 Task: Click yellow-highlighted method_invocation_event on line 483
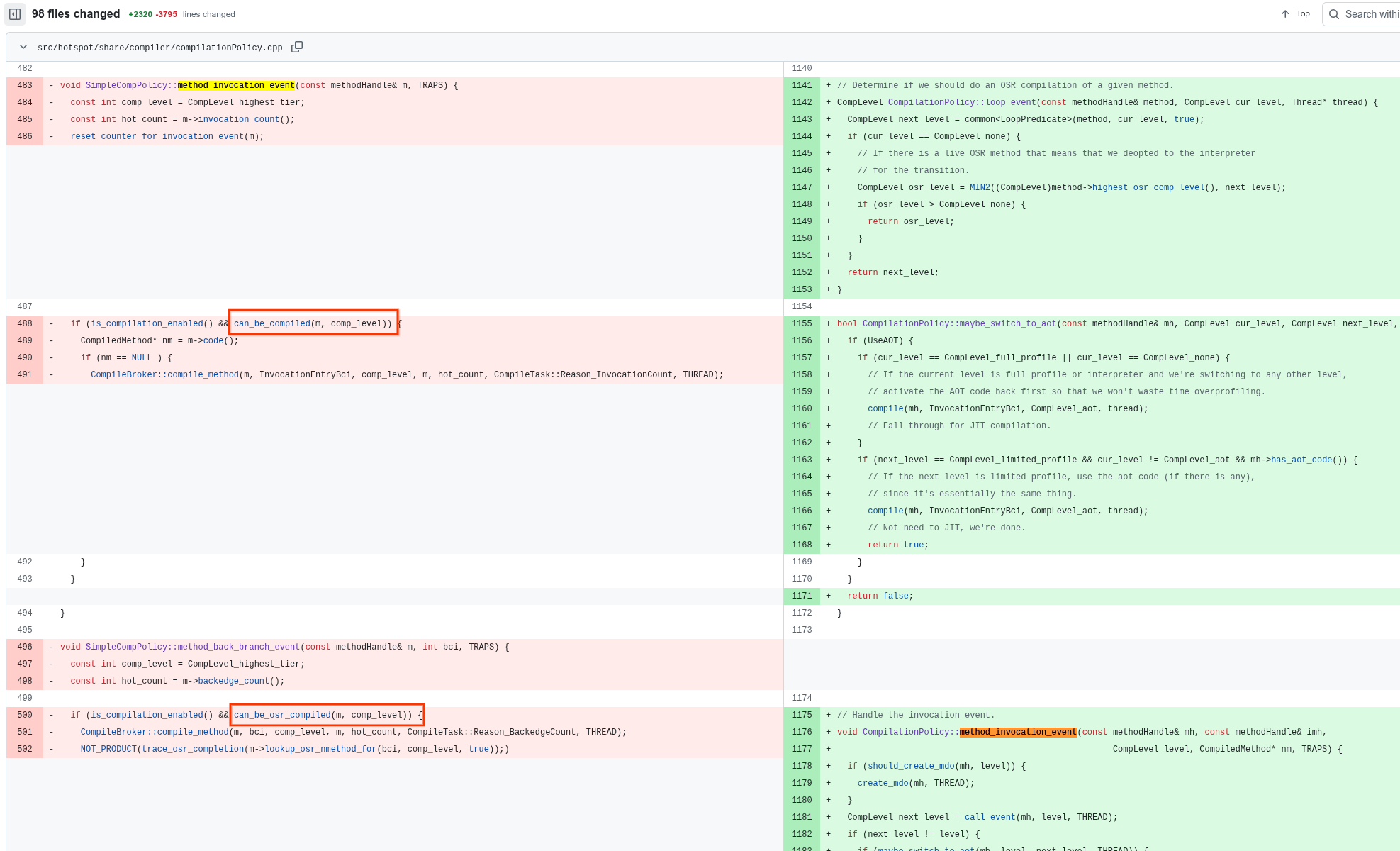[x=235, y=85]
